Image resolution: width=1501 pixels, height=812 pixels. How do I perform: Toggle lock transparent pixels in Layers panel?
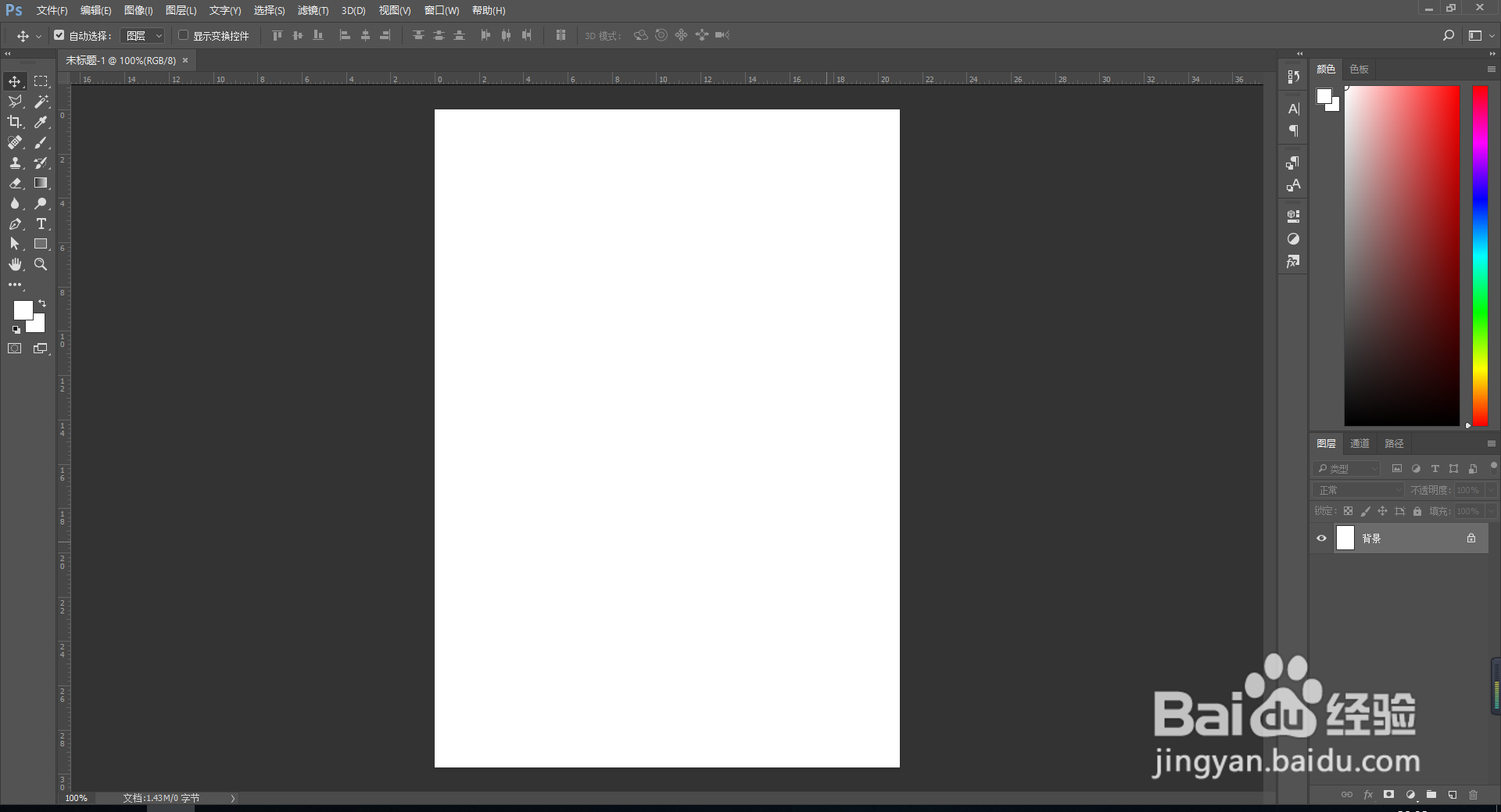tap(1348, 511)
